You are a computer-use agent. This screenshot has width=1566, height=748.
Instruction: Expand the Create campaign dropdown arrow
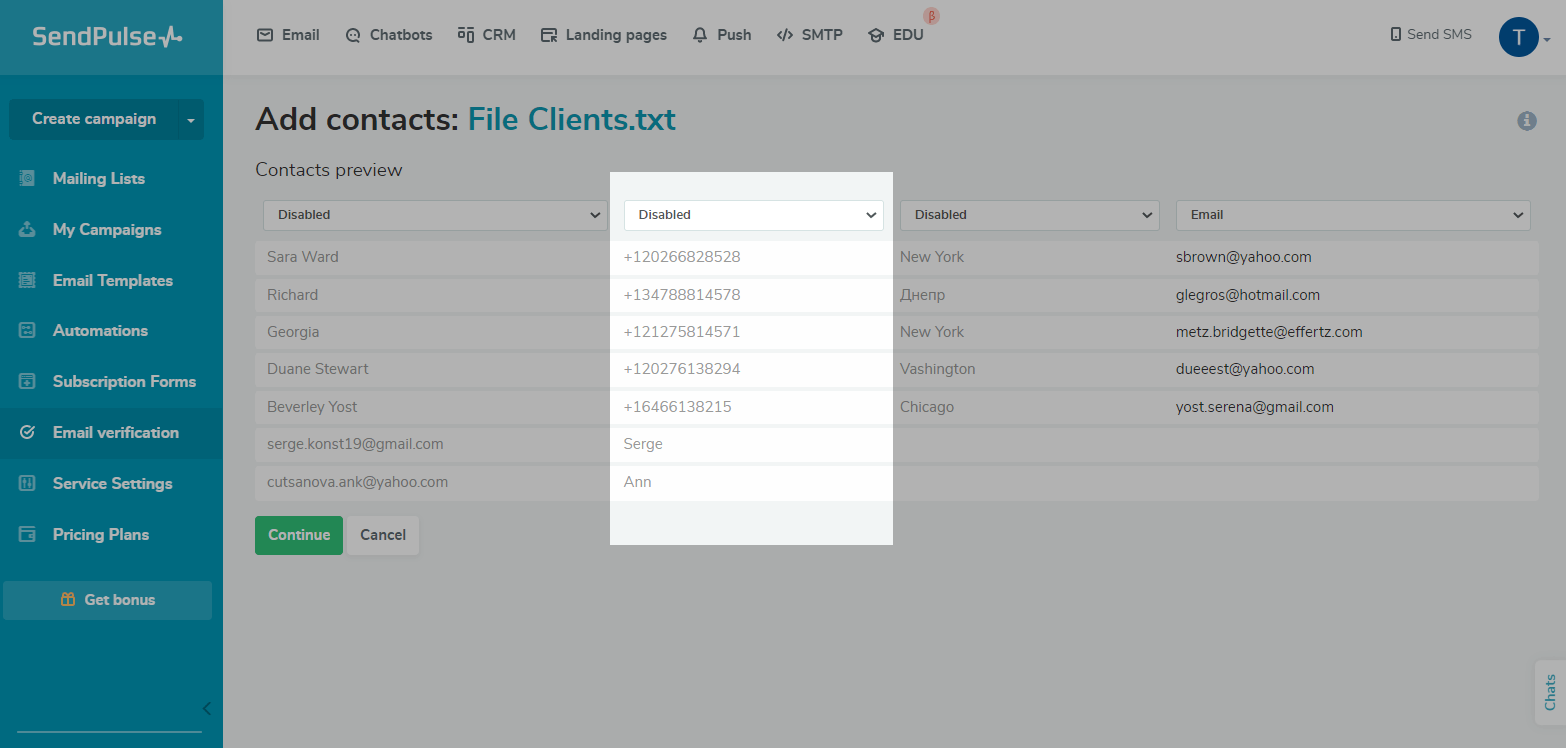pyautogui.click(x=191, y=119)
